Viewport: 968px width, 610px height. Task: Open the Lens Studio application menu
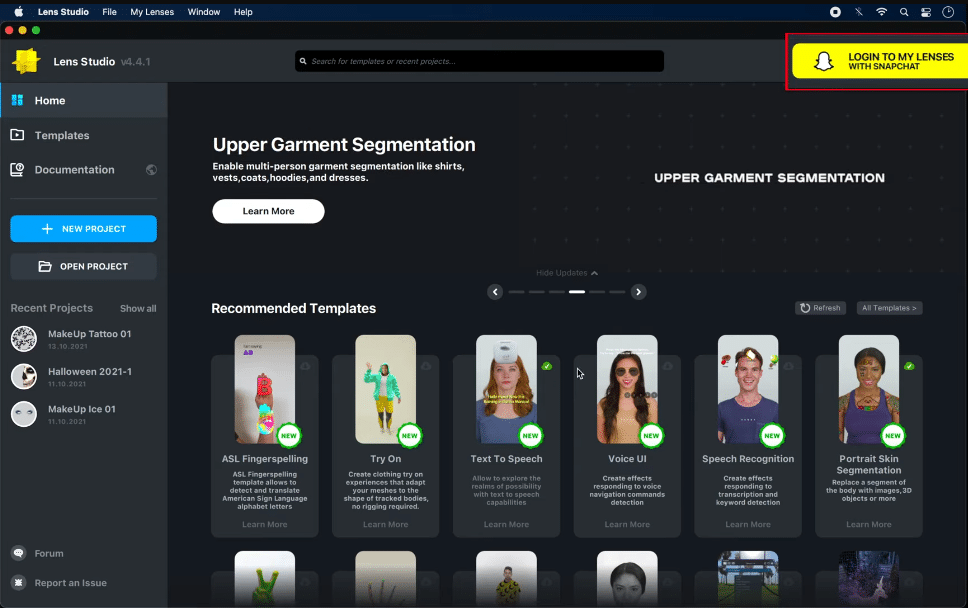pos(63,12)
